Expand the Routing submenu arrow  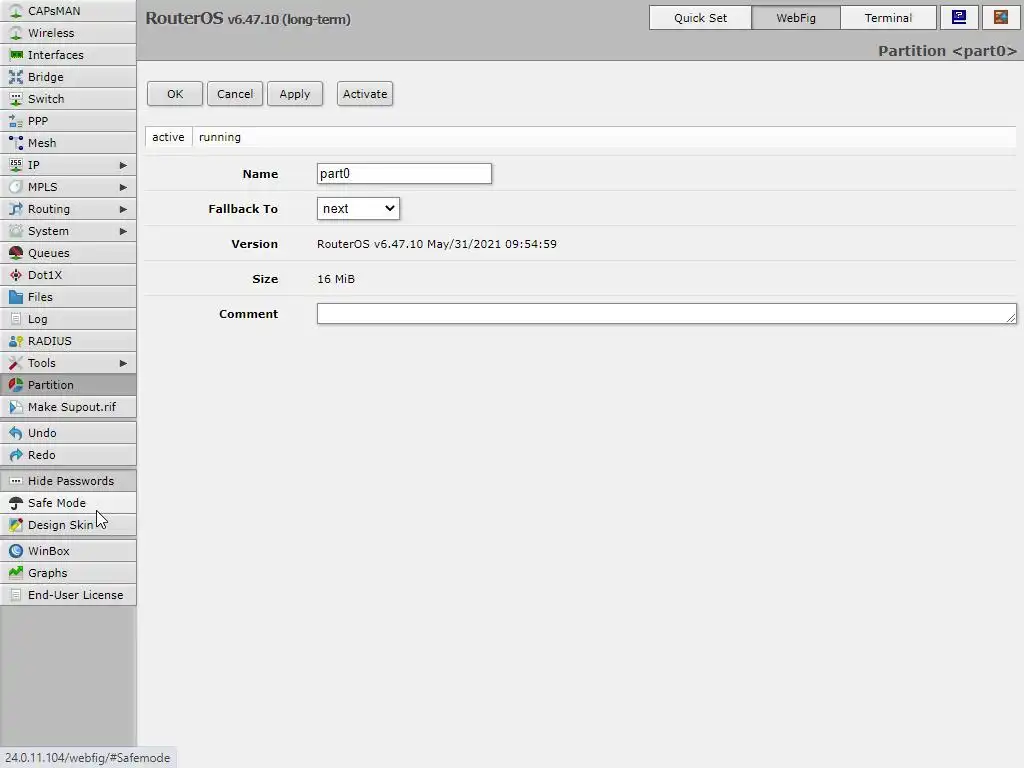coord(123,209)
